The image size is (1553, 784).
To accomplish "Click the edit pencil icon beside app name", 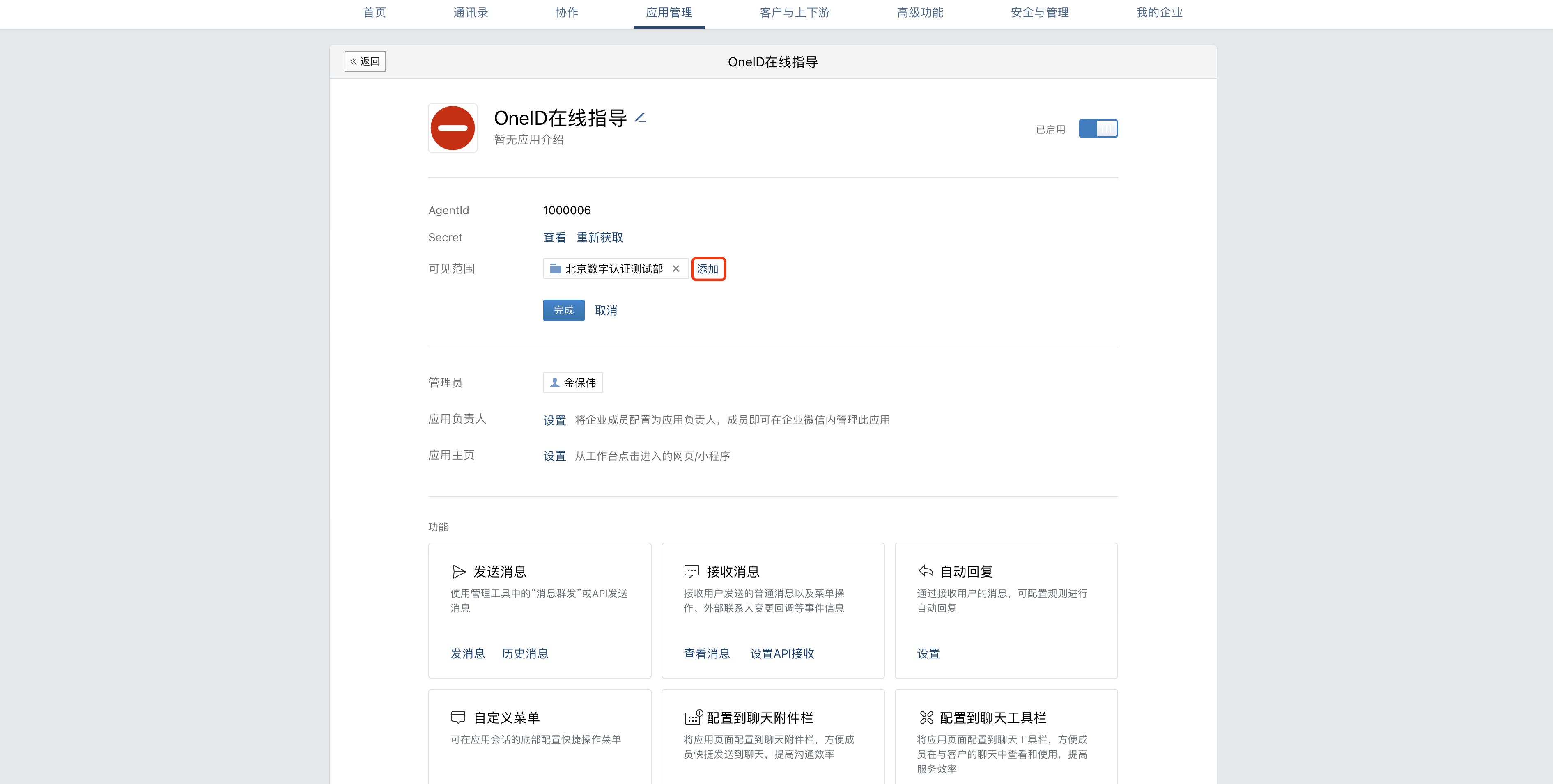I will point(640,118).
